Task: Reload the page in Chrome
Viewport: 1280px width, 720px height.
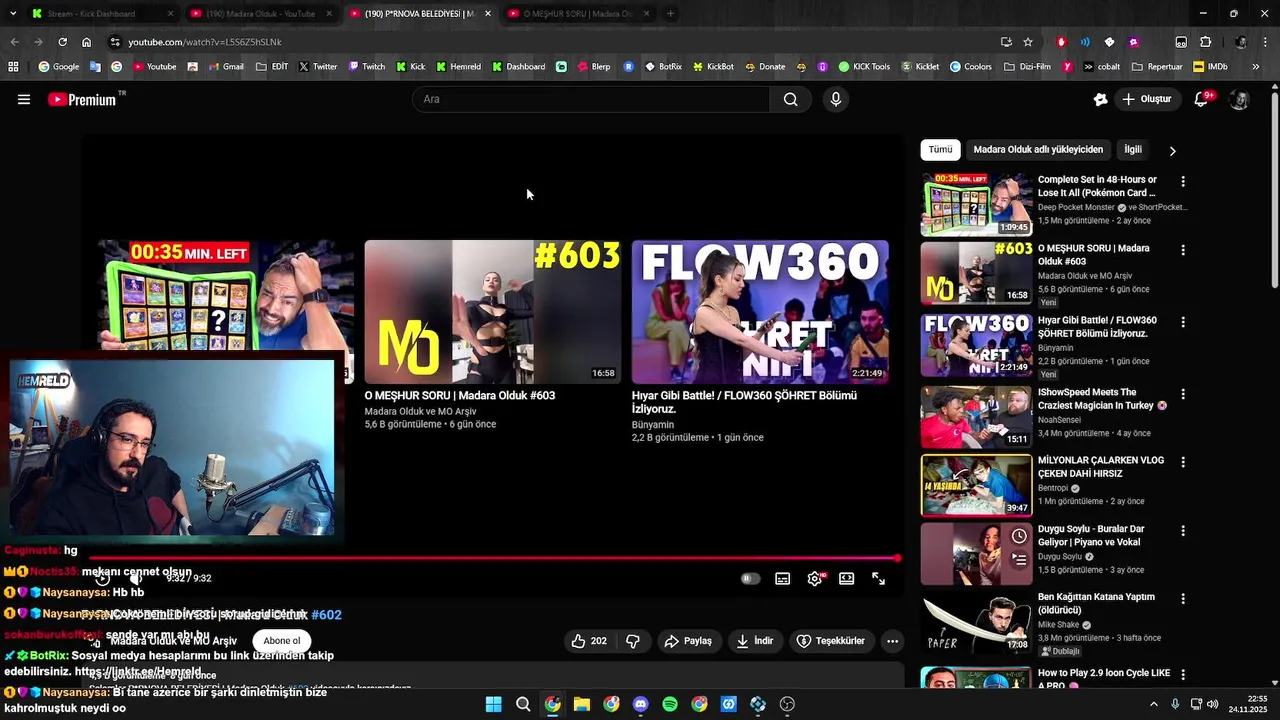Action: click(x=62, y=42)
